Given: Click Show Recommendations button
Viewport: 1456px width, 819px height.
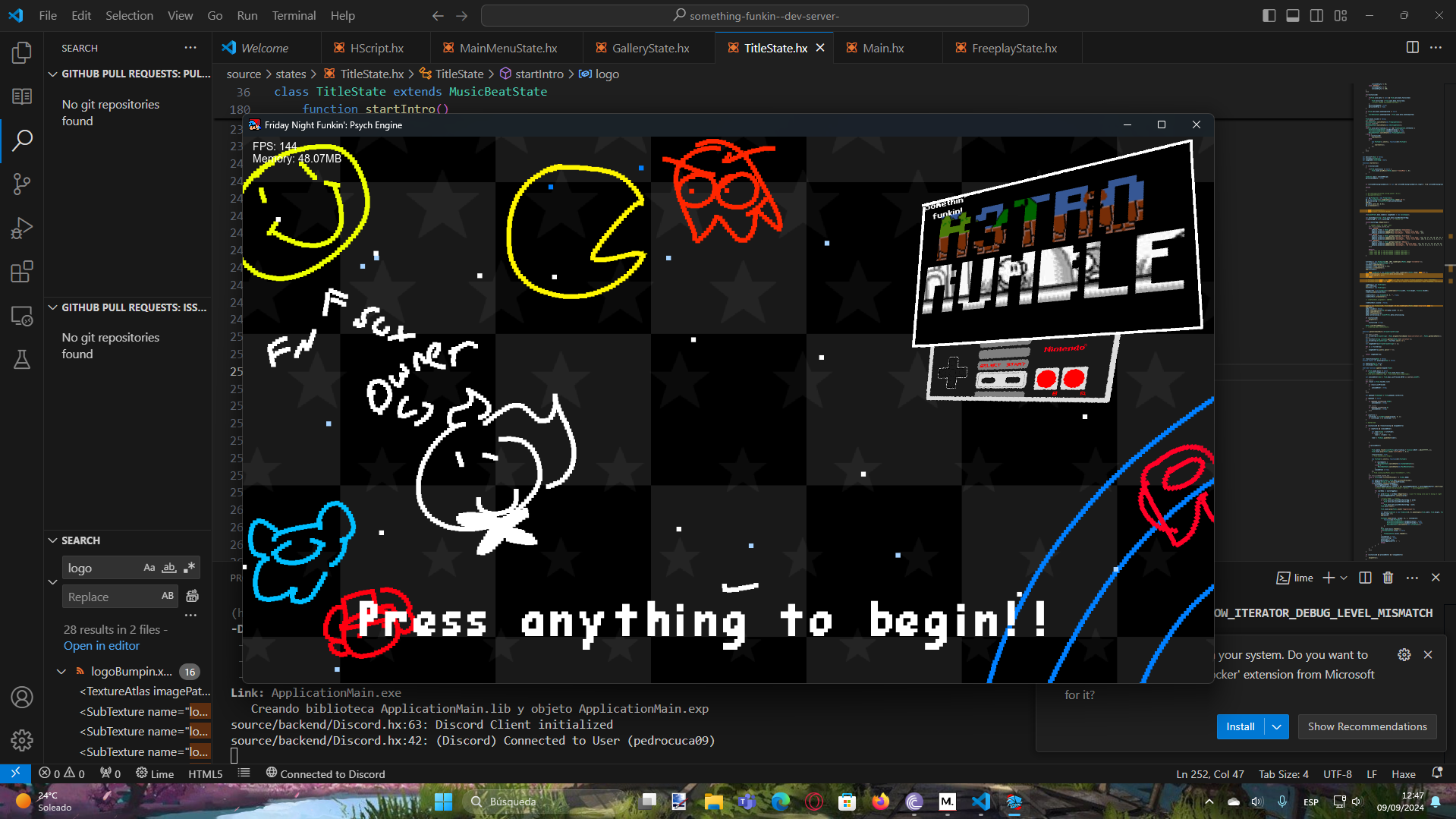Looking at the screenshot, I should point(1367,726).
